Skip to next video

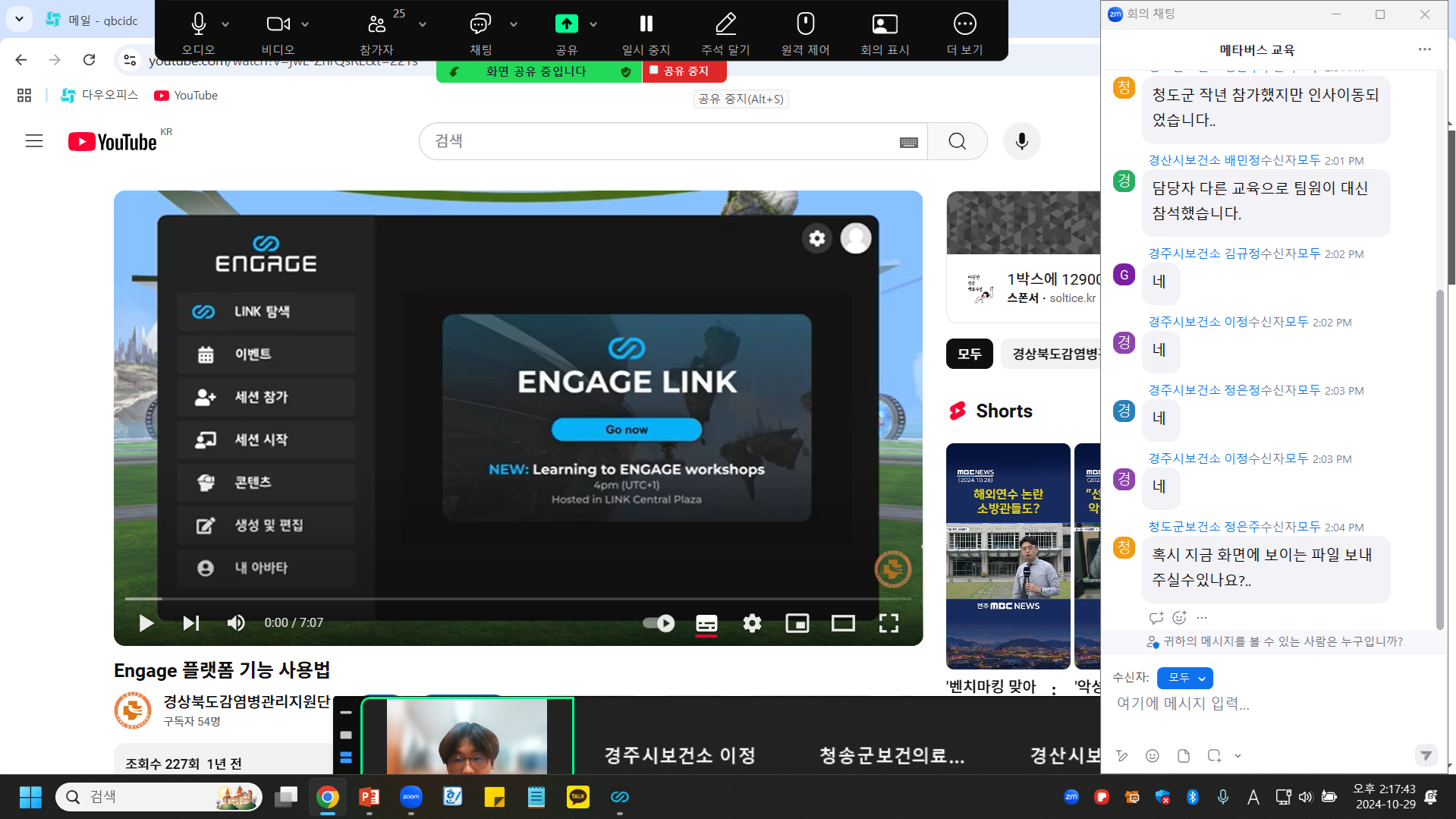(x=191, y=623)
